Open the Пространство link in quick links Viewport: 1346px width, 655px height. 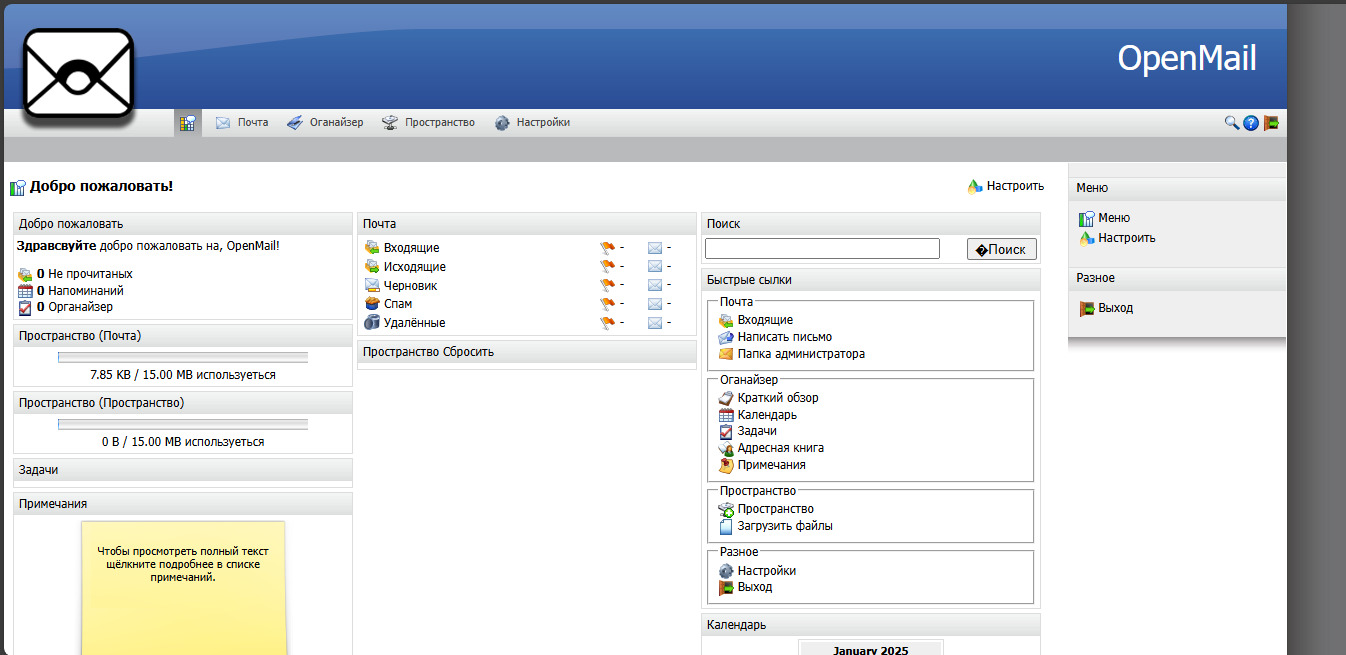(x=776, y=509)
